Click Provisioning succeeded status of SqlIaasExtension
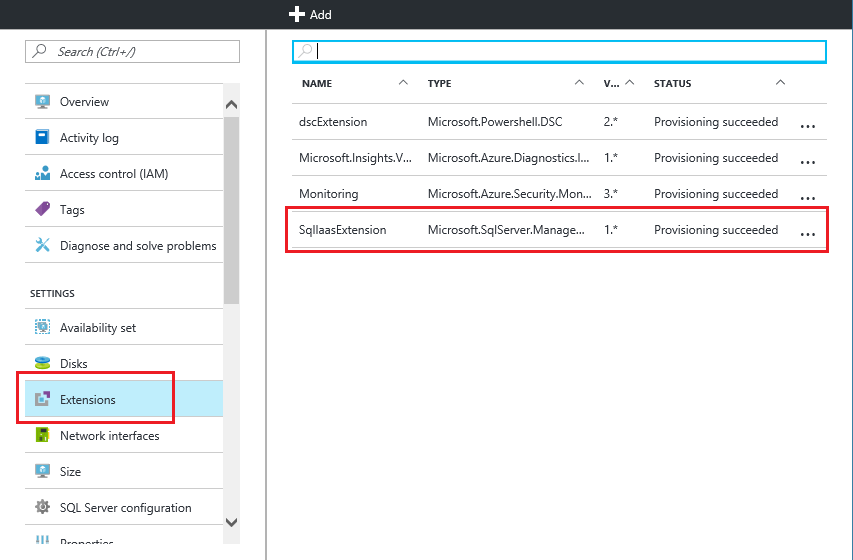The height and width of the screenshot is (560, 853). coord(716,230)
